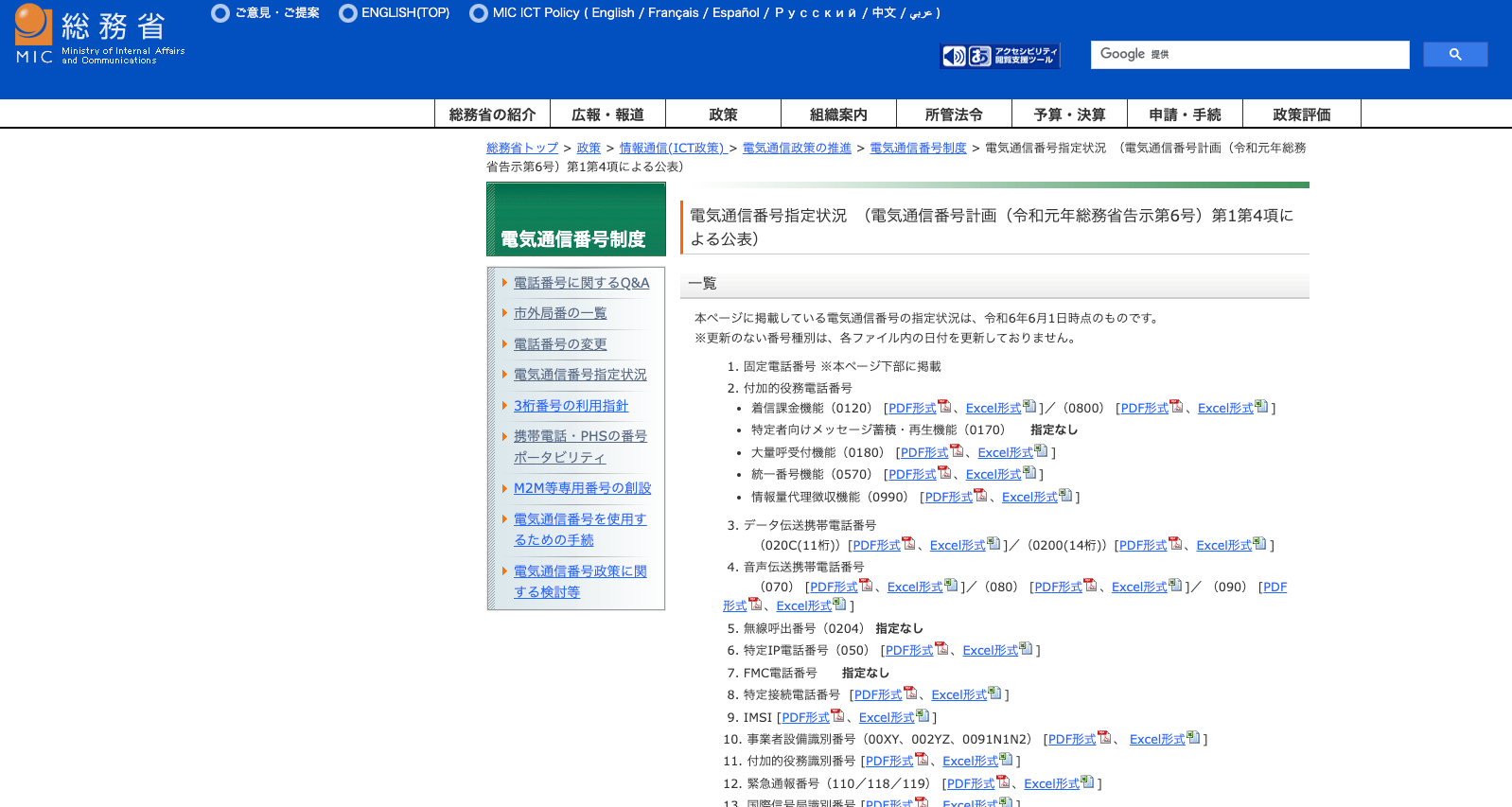Viewport: 1512px width, 807px height.
Task: Click Excel icon for 大量呼受付機能 (0180)
Action: click(x=1041, y=450)
